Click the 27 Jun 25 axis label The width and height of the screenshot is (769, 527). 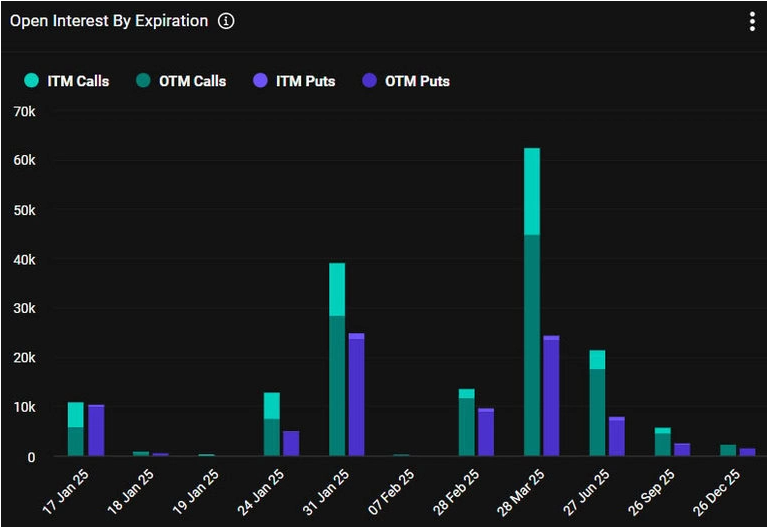[586, 492]
